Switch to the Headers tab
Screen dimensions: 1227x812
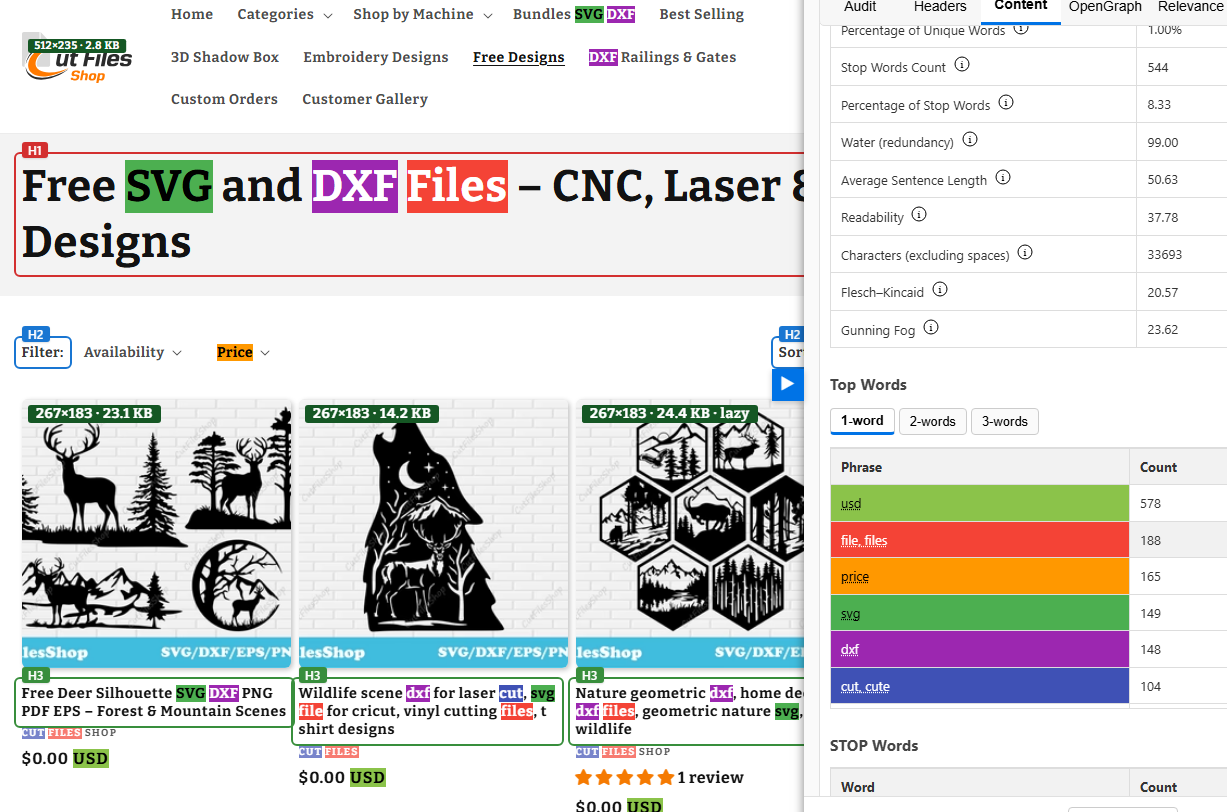(x=940, y=7)
